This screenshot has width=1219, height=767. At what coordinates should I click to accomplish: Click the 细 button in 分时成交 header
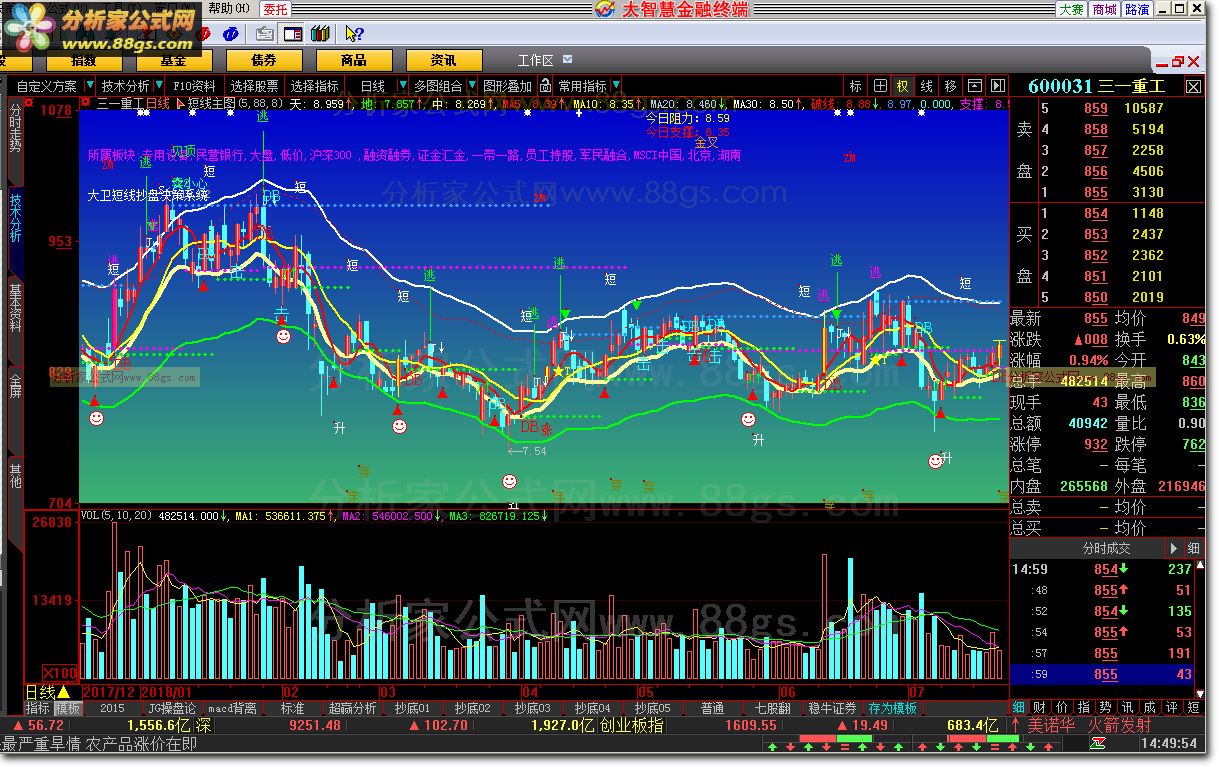tap(1193, 549)
